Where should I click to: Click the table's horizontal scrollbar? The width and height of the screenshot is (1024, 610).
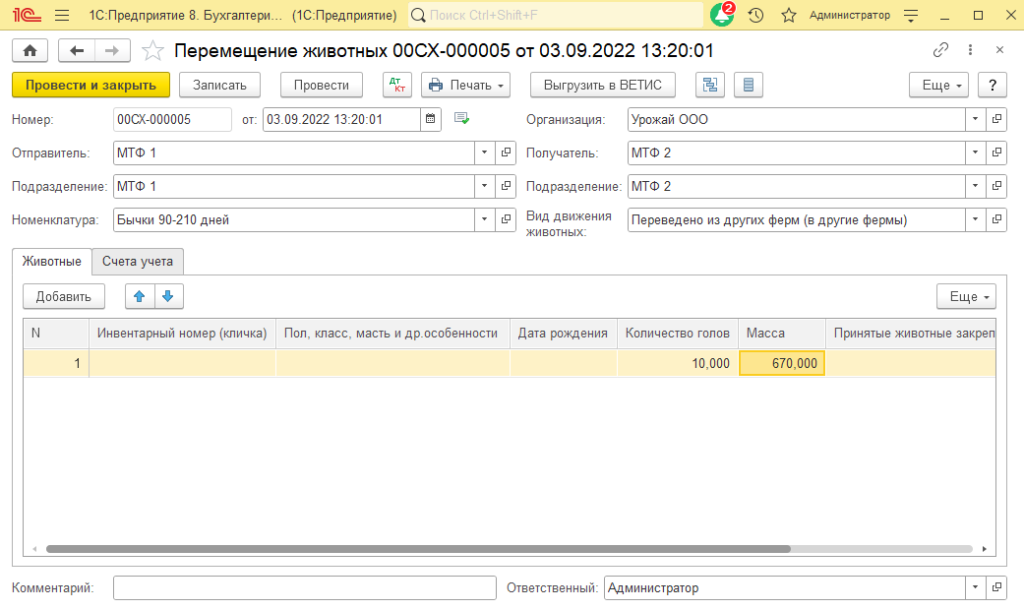pyautogui.click(x=418, y=548)
